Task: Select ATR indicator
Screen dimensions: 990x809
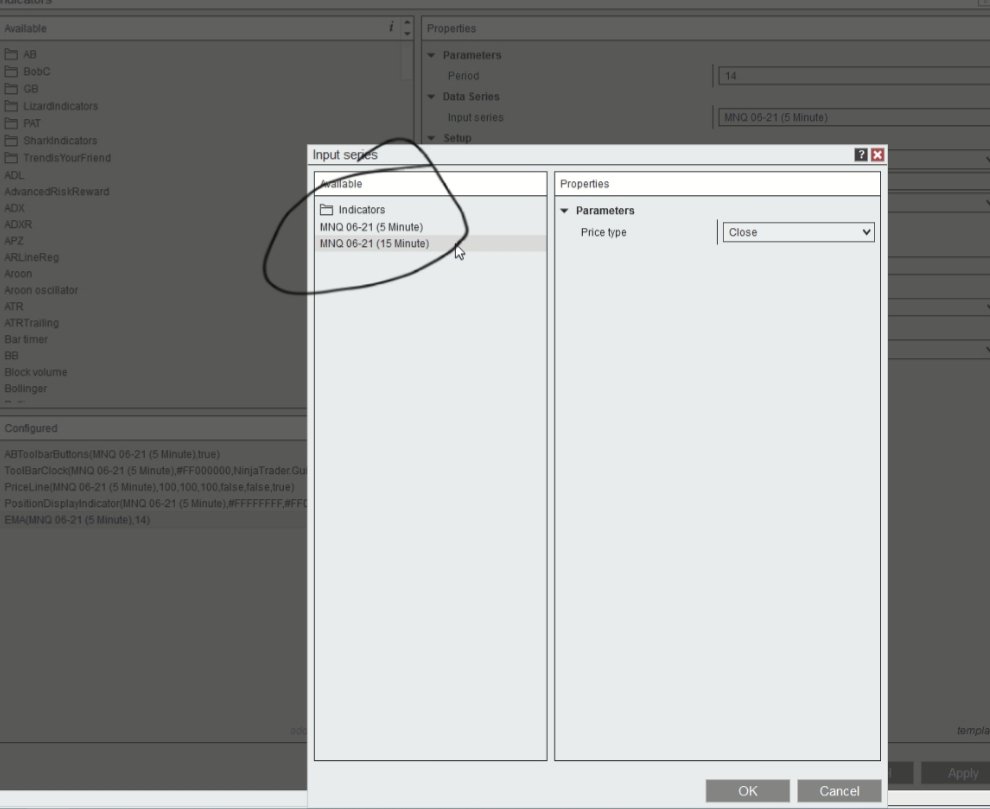Action: tap(14, 306)
